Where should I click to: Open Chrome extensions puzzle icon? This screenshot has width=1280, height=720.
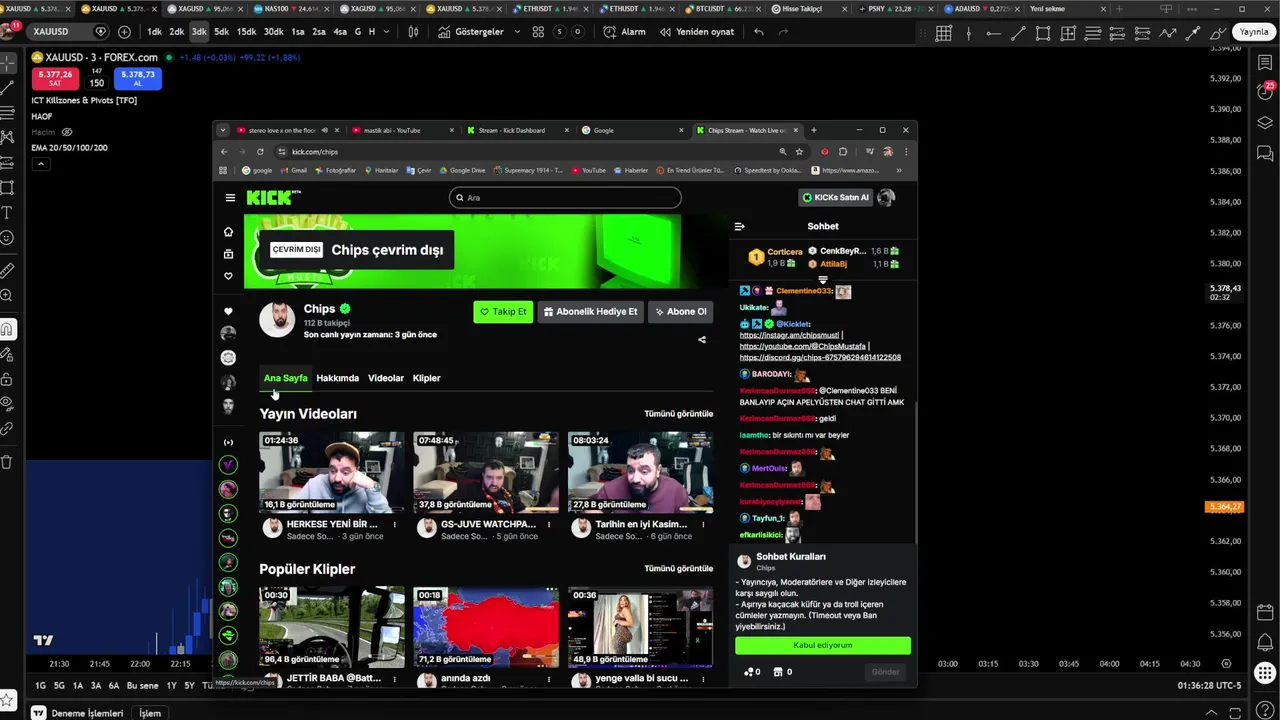pos(843,152)
